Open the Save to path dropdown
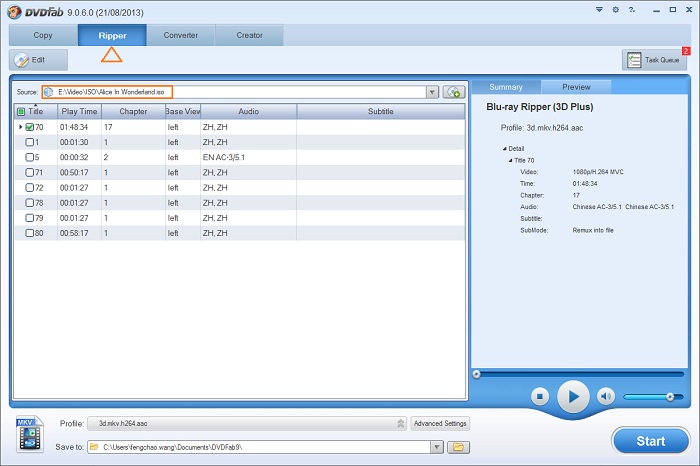The height and width of the screenshot is (466, 700). tap(437, 447)
